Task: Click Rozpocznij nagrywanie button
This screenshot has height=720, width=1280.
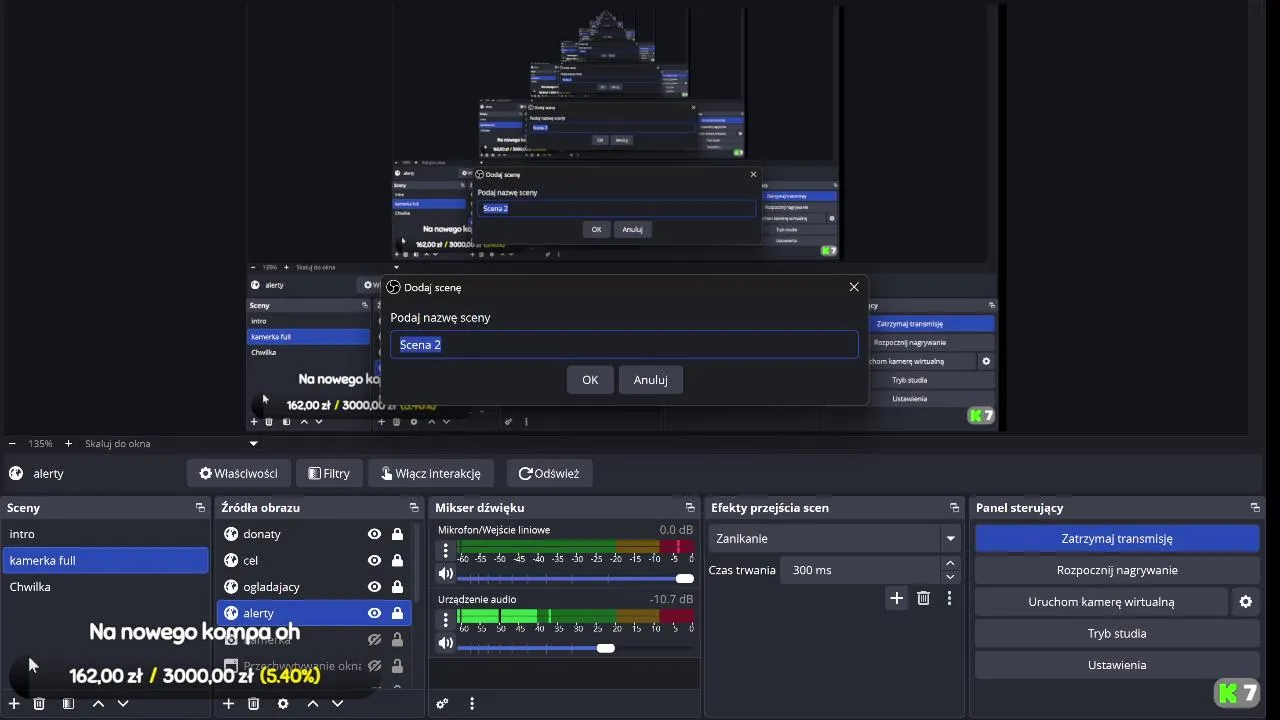Action: pyautogui.click(x=1117, y=570)
